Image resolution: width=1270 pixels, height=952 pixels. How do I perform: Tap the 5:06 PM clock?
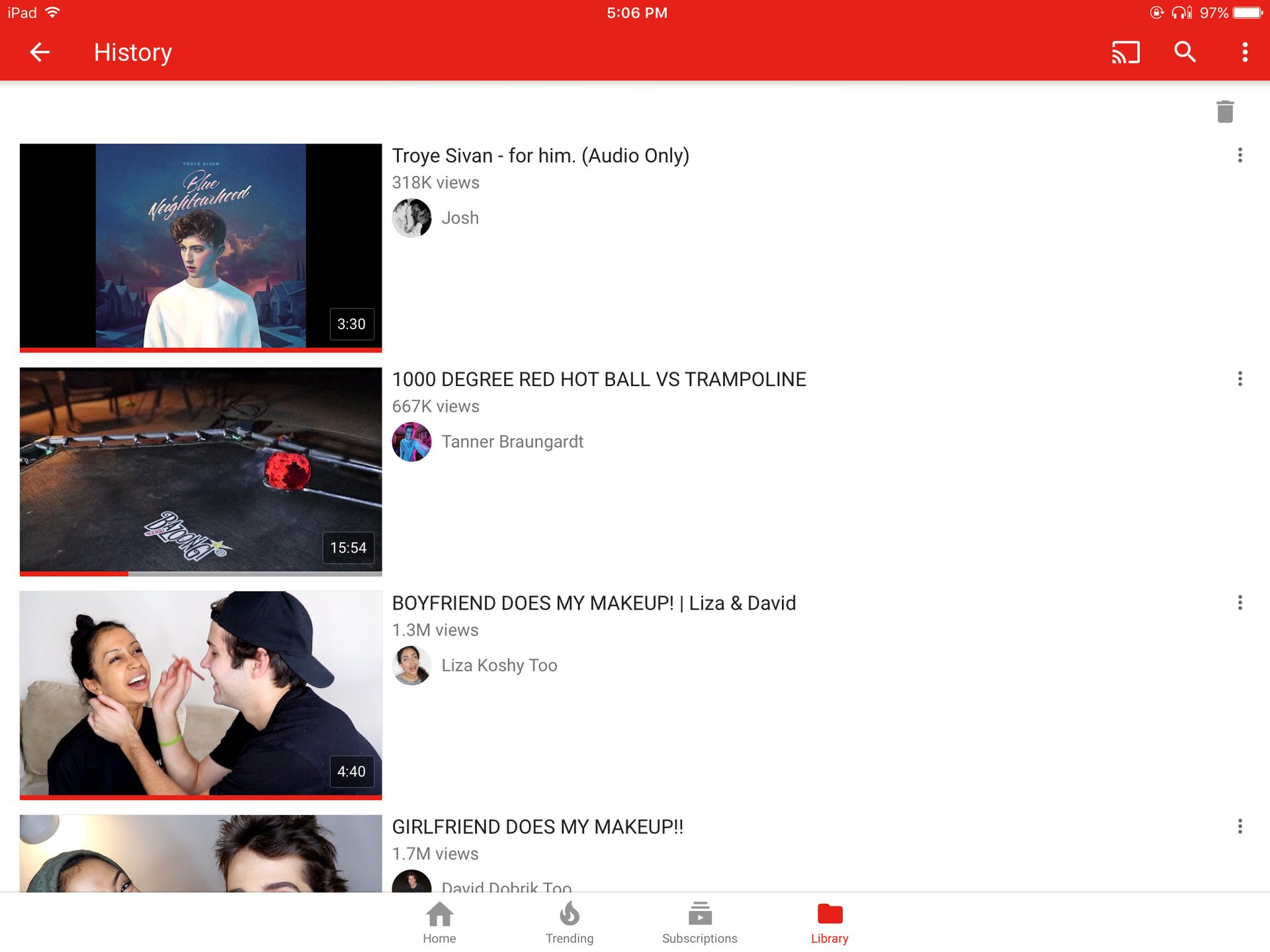click(637, 13)
